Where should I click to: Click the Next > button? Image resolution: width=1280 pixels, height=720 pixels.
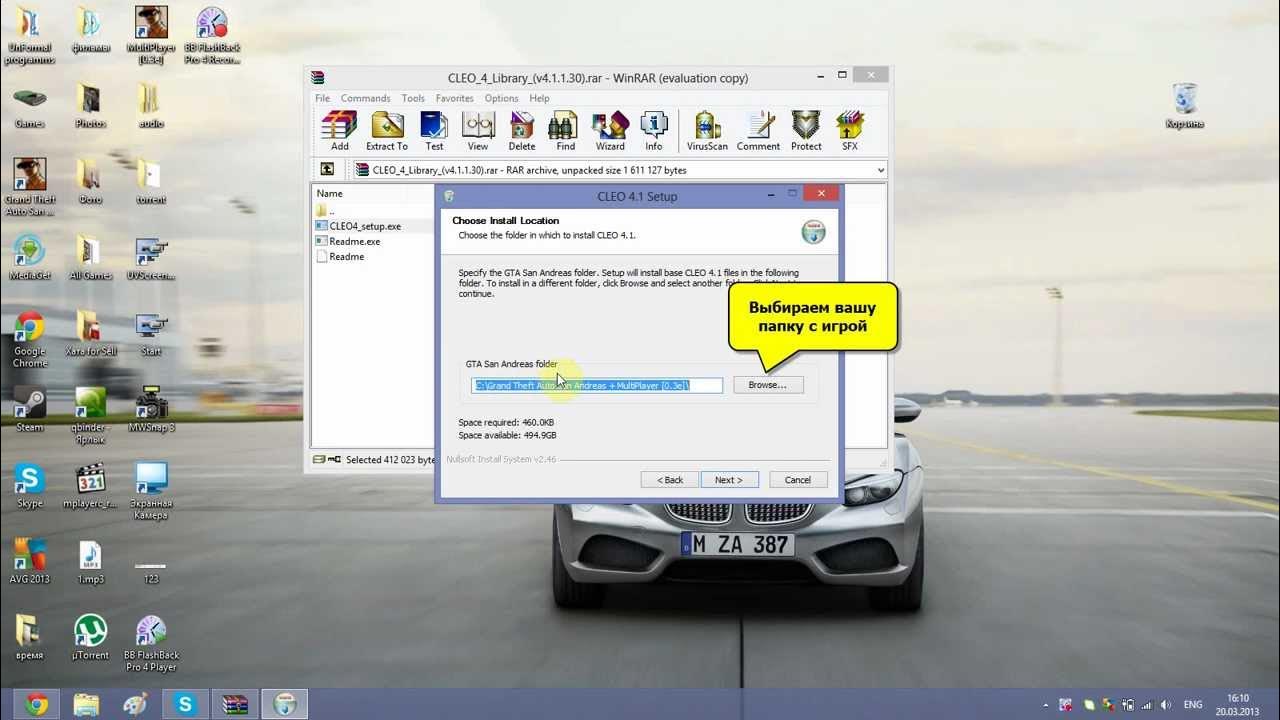point(729,480)
